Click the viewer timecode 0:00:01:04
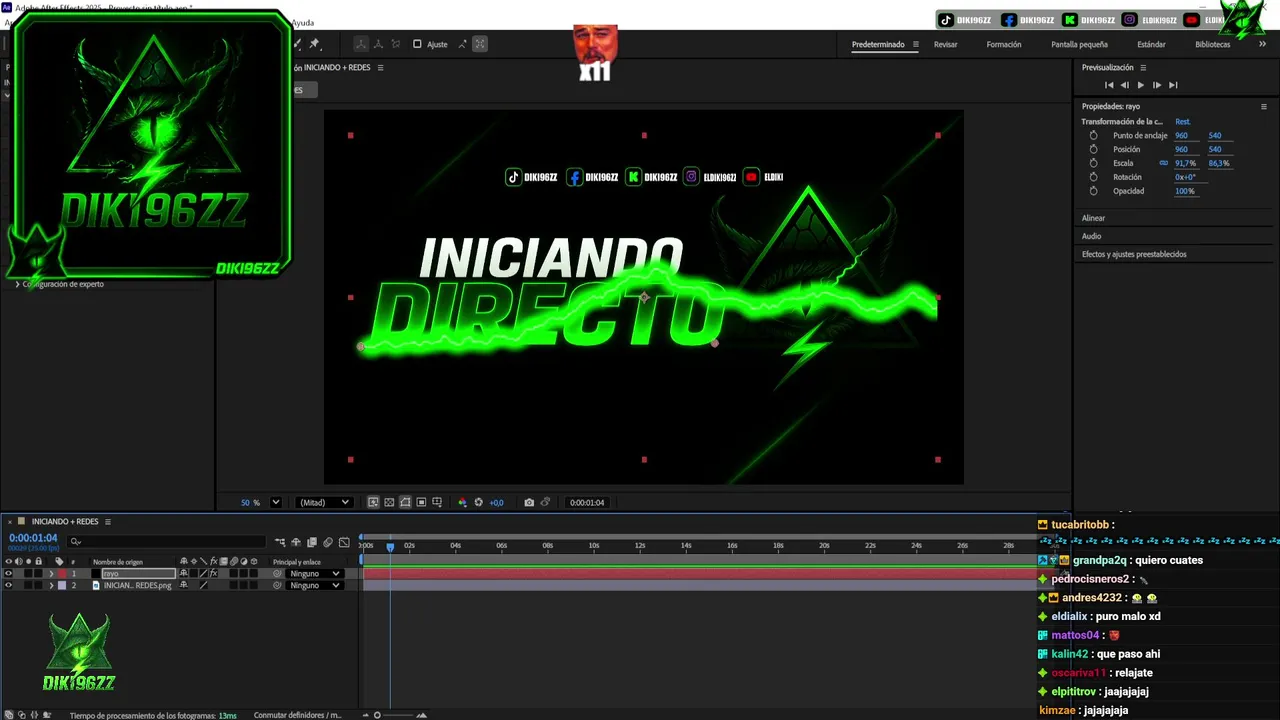This screenshot has height=720, width=1280. point(586,502)
